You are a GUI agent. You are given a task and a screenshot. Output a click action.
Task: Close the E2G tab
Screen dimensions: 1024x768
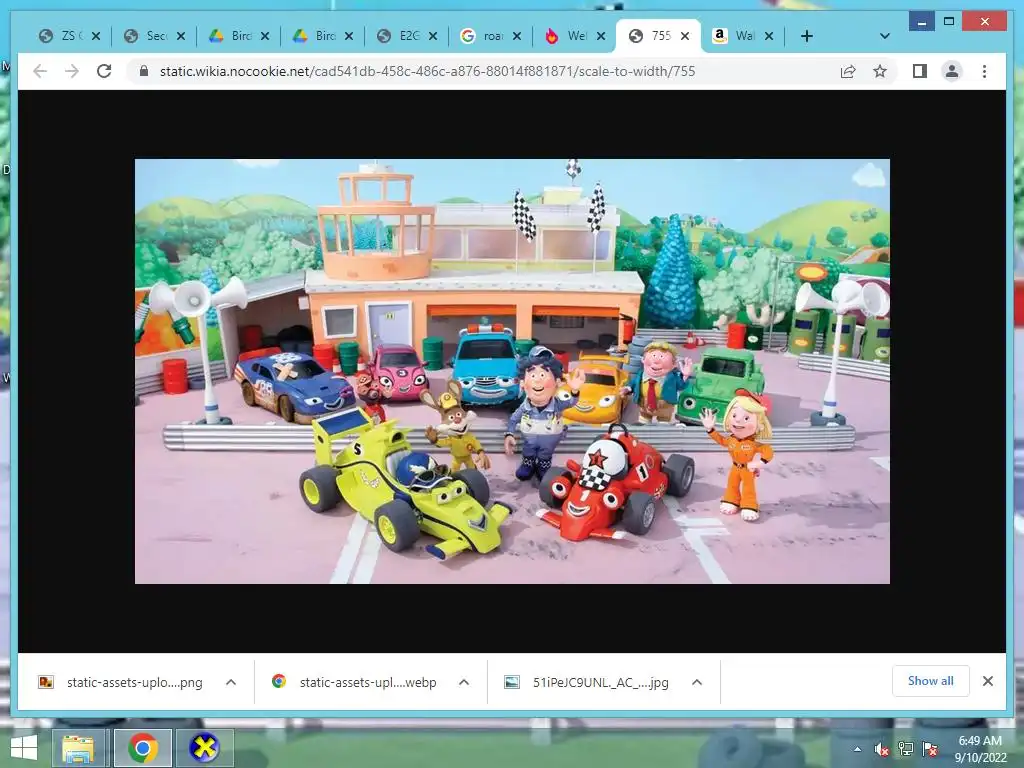coord(433,36)
